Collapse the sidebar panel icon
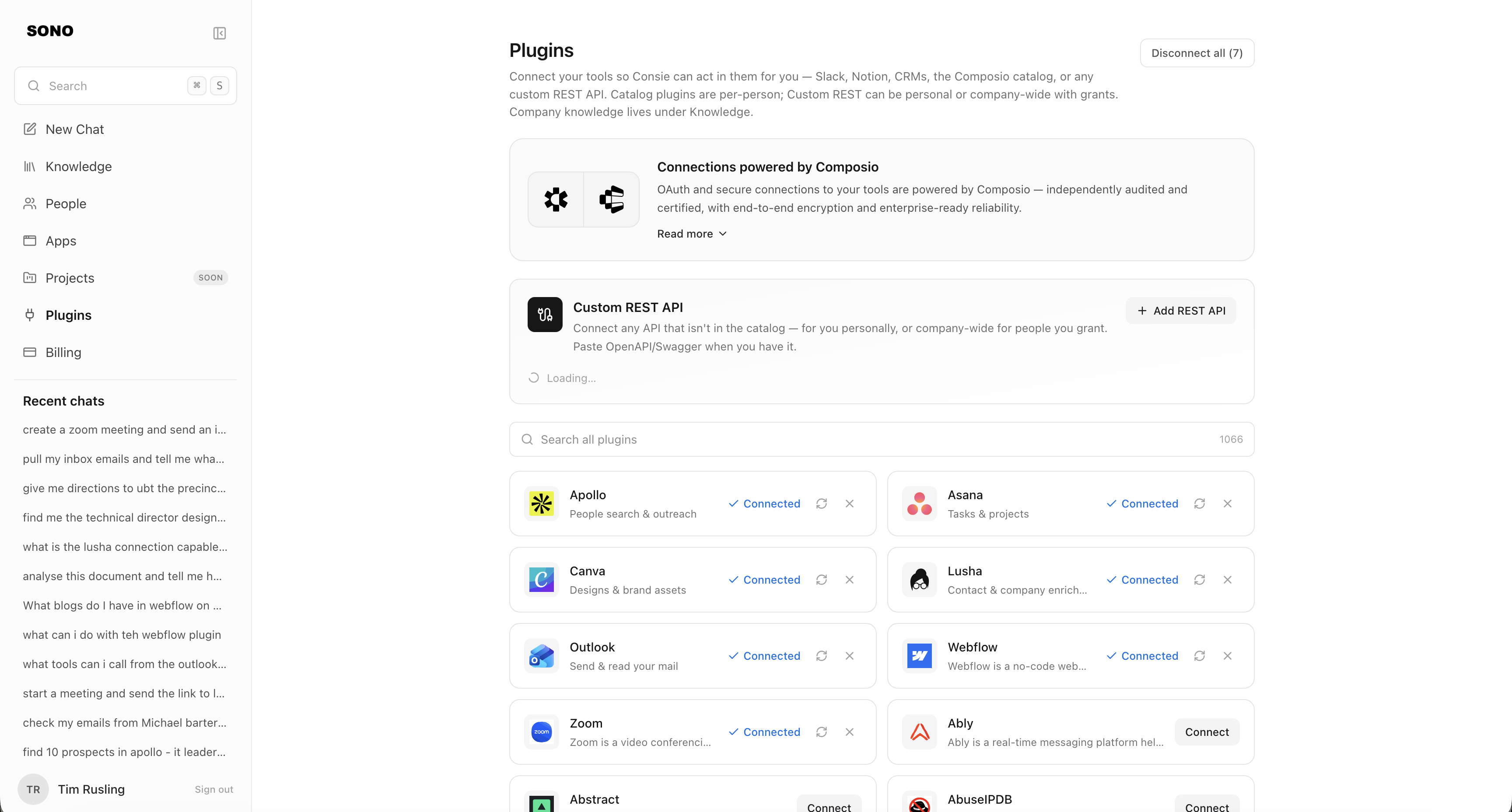 [x=220, y=33]
